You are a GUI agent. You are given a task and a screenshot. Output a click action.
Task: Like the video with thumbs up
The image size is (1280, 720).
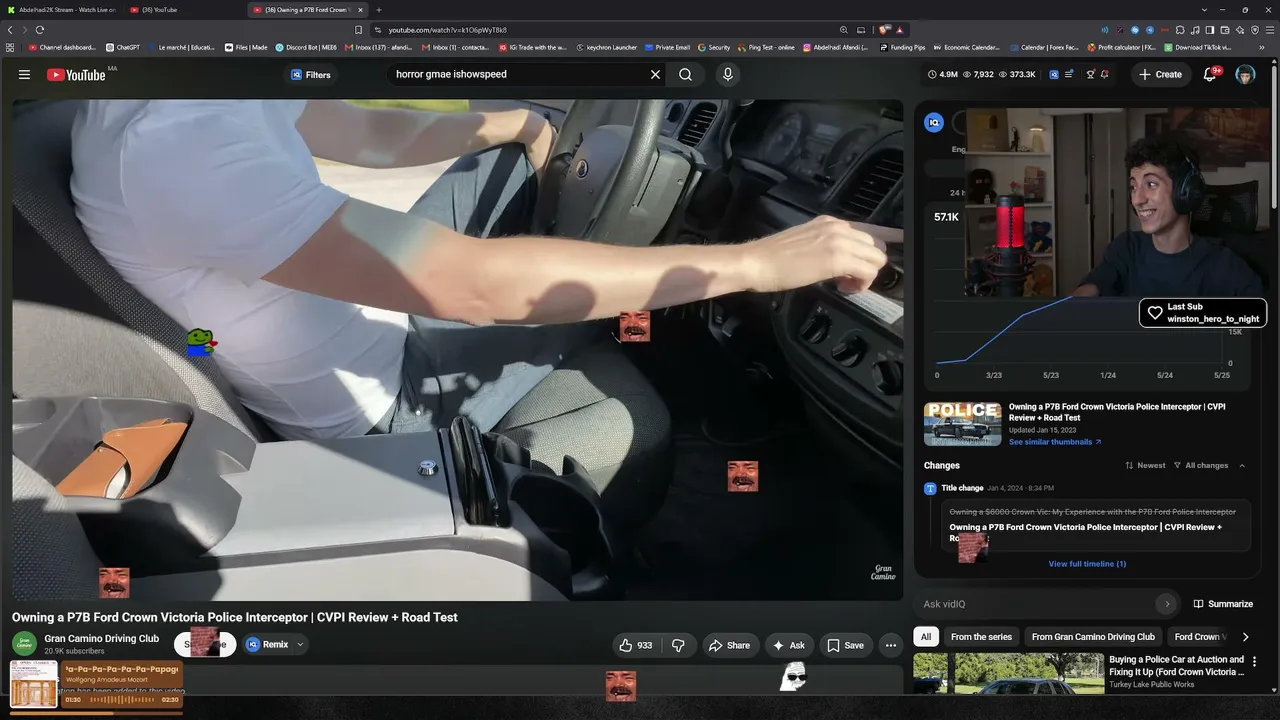(x=636, y=645)
